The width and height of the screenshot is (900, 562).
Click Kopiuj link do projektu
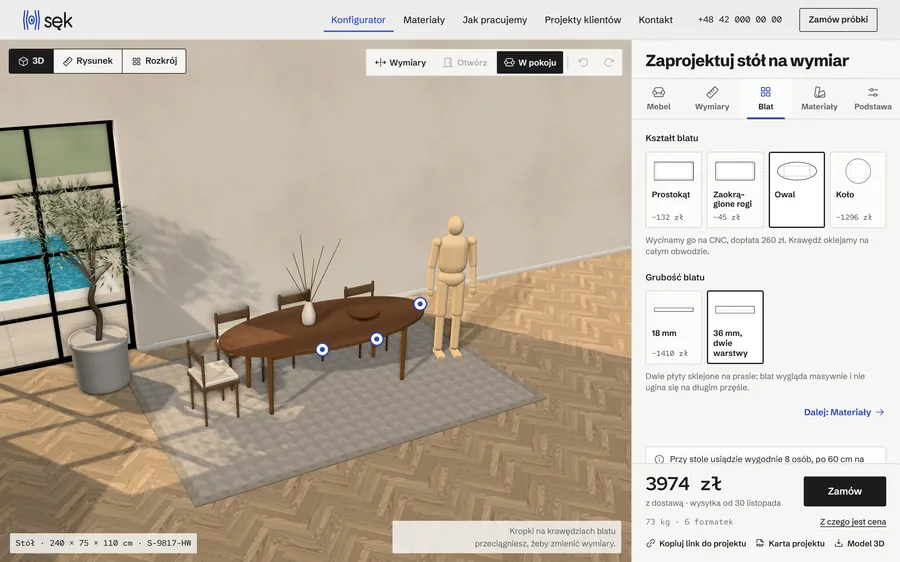(696, 543)
